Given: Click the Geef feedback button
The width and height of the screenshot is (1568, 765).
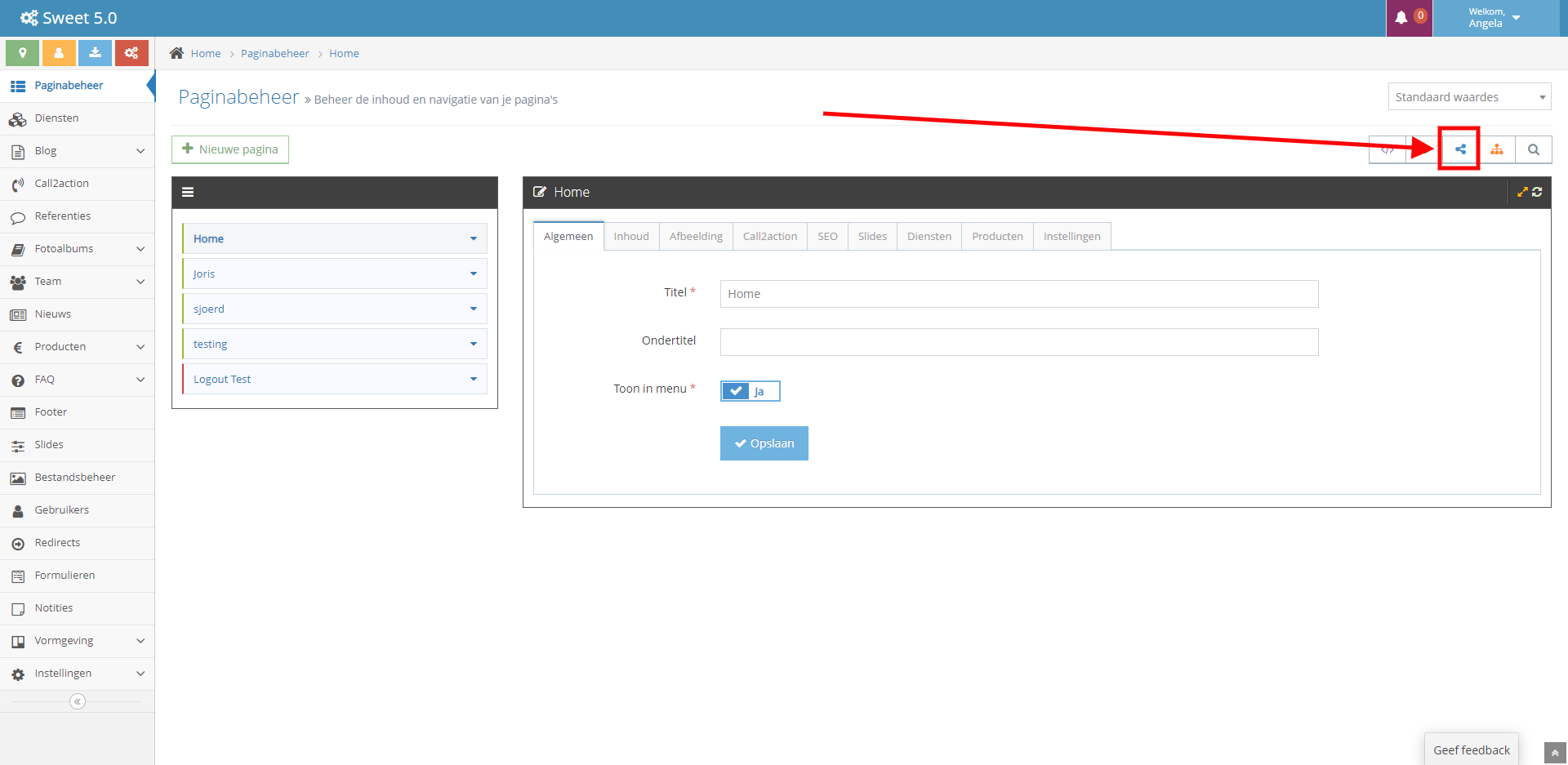Looking at the screenshot, I should coord(1472,749).
